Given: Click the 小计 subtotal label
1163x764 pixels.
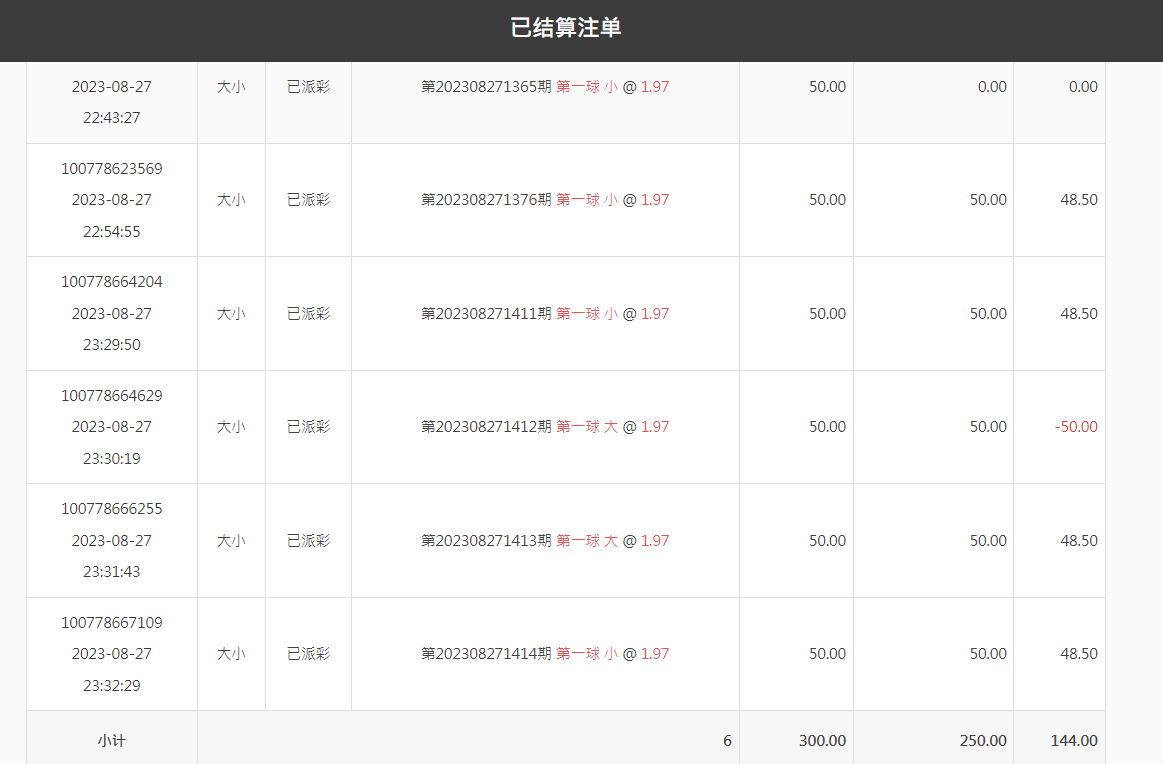Looking at the screenshot, I should coord(112,741).
